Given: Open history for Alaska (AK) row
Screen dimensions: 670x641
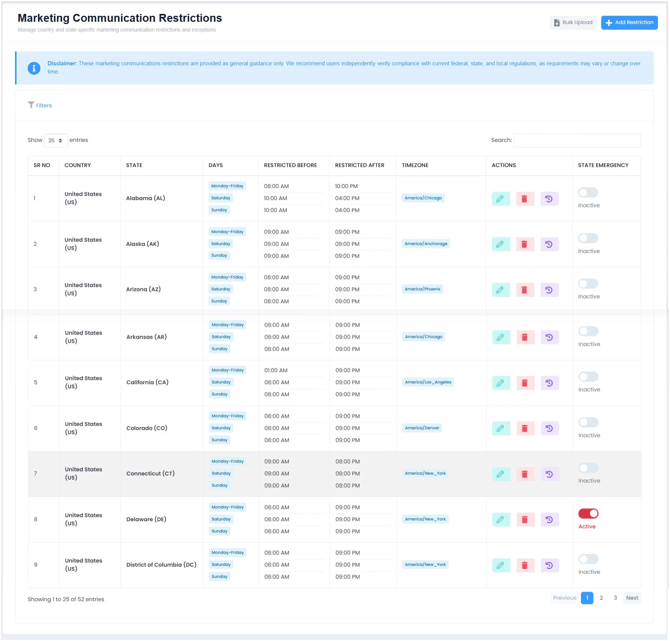Looking at the screenshot, I should pyautogui.click(x=549, y=244).
